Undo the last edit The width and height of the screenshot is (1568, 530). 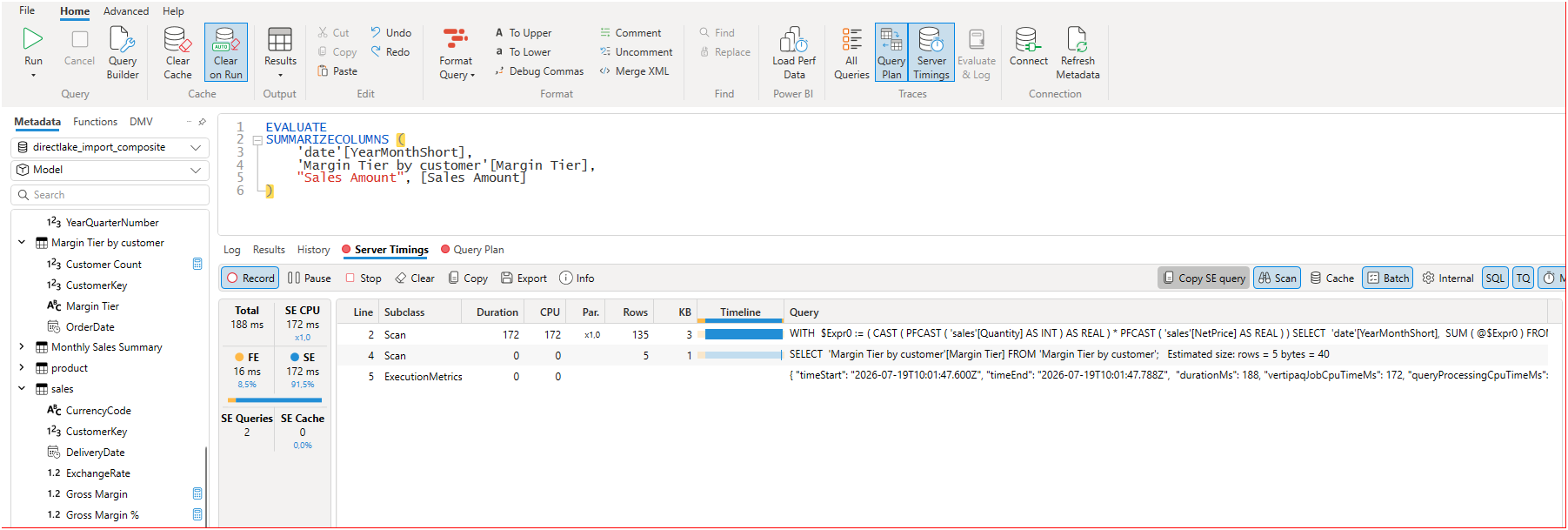(x=390, y=33)
